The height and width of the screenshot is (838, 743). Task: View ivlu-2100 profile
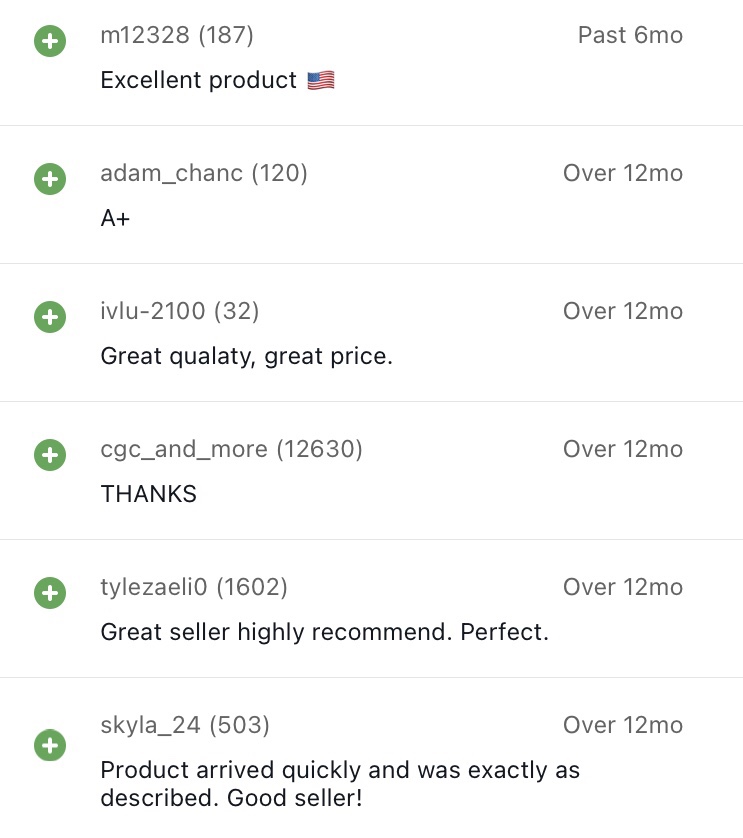(x=153, y=312)
